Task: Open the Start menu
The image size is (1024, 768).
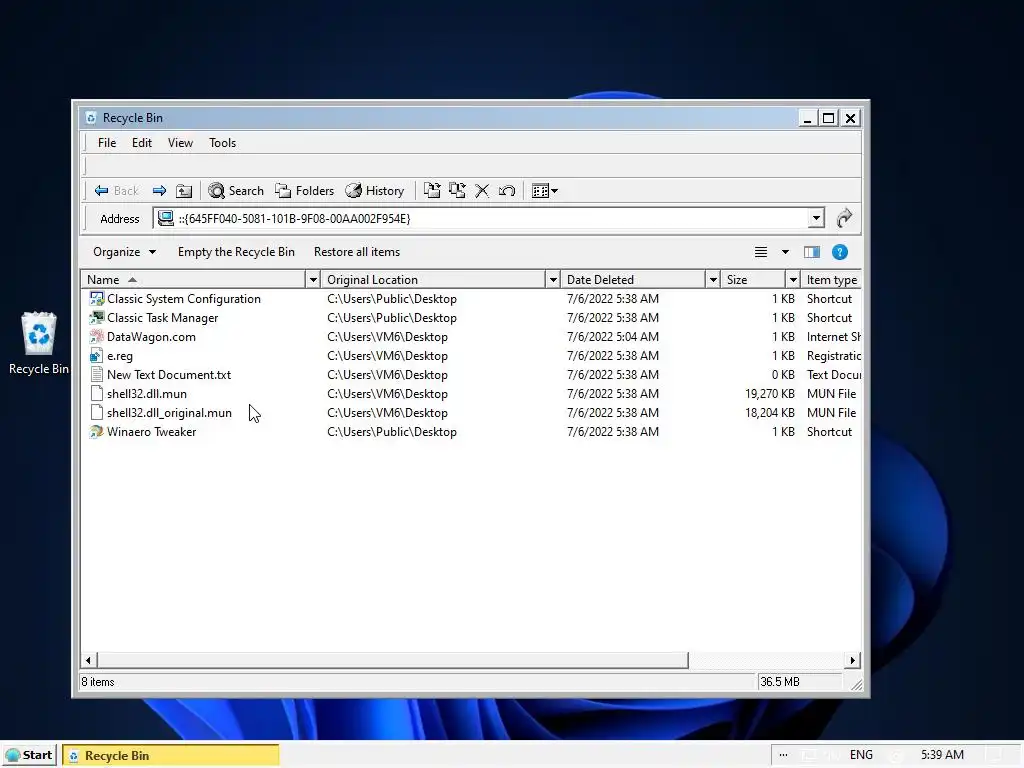Action: [29, 755]
